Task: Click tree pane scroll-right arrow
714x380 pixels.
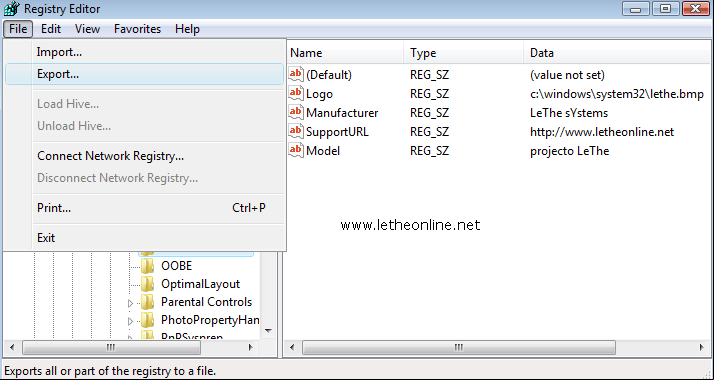Action: [x=250, y=348]
